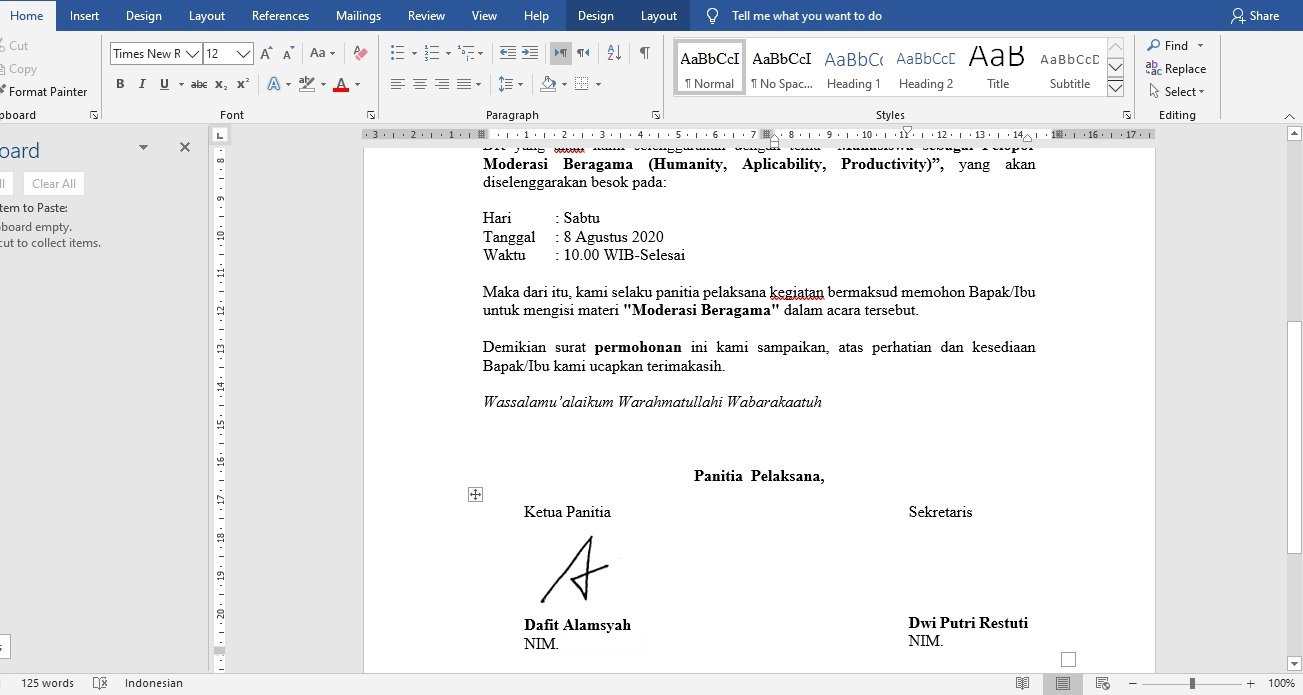The image size is (1303, 695).
Task: Center align the selected text
Action: click(x=419, y=85)
